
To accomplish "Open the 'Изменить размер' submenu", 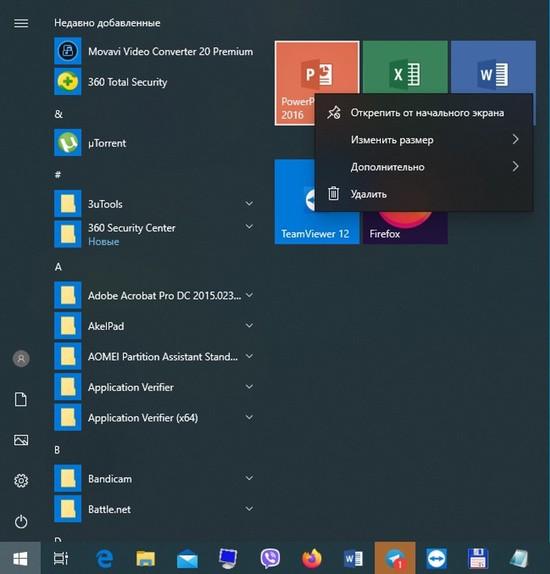I will click(424, 140).
